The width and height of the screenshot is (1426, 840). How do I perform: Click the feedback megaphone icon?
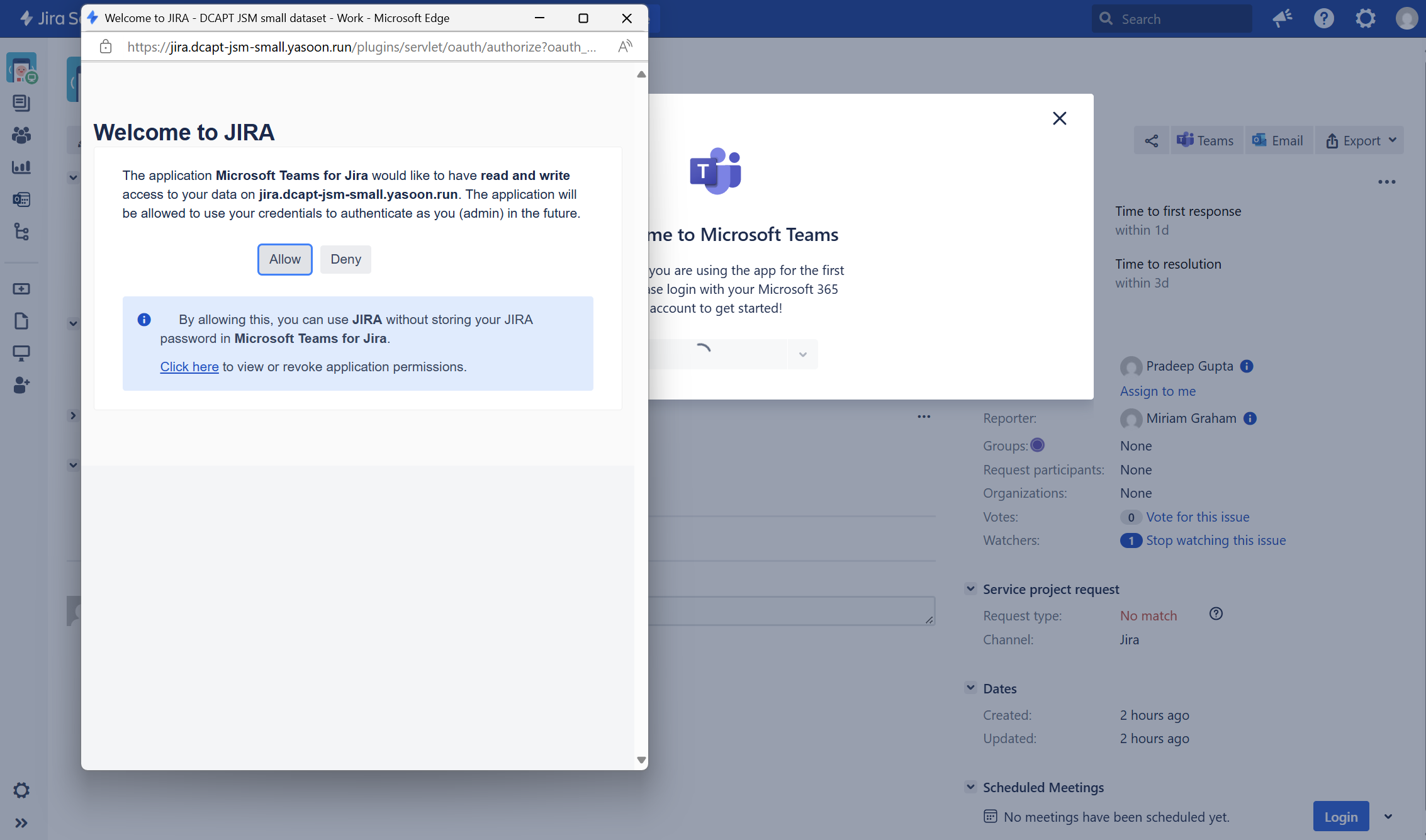1282,19
